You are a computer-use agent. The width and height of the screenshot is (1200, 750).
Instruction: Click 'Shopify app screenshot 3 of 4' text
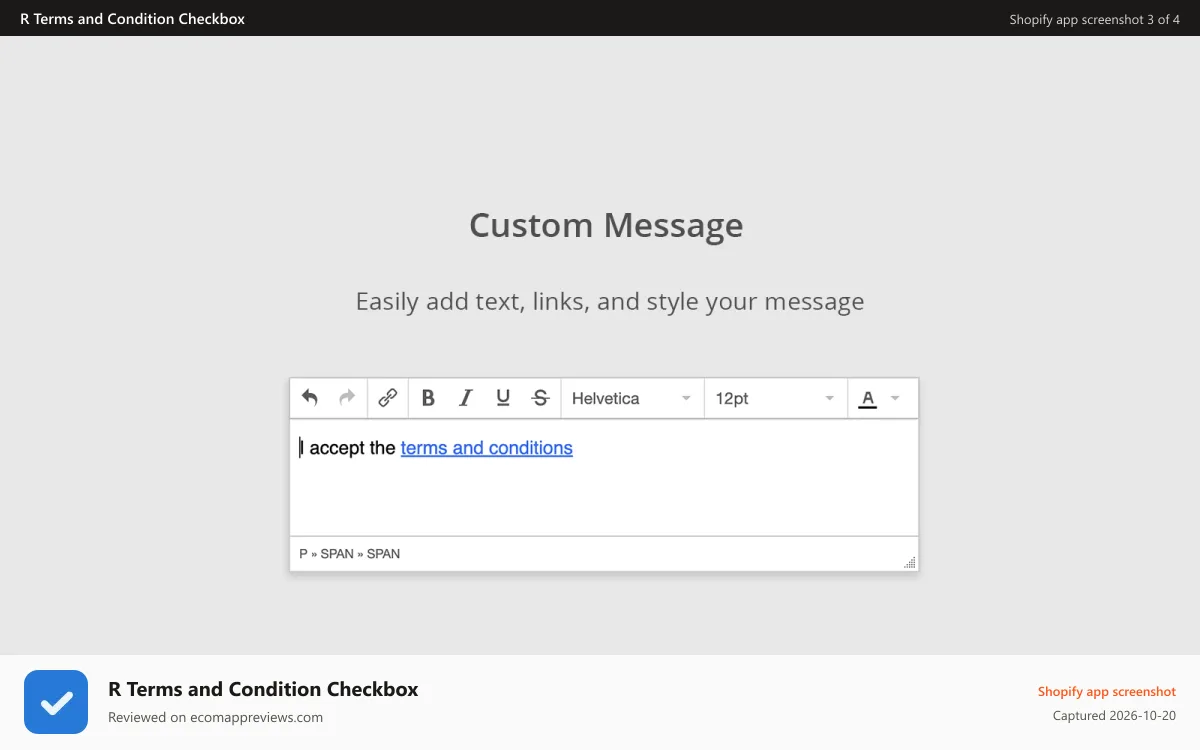pyautogui.click(x=1094, y=19)
